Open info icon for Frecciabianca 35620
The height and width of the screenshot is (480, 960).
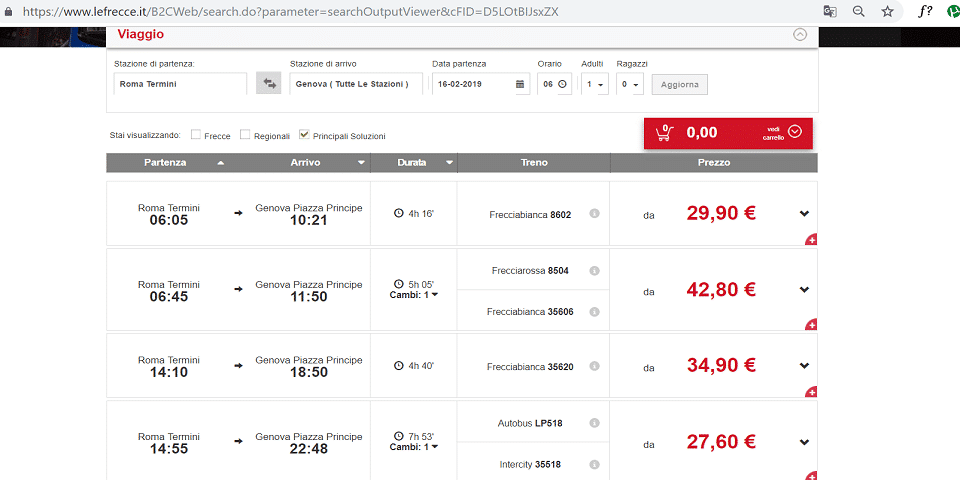click(x=594, y=366)
